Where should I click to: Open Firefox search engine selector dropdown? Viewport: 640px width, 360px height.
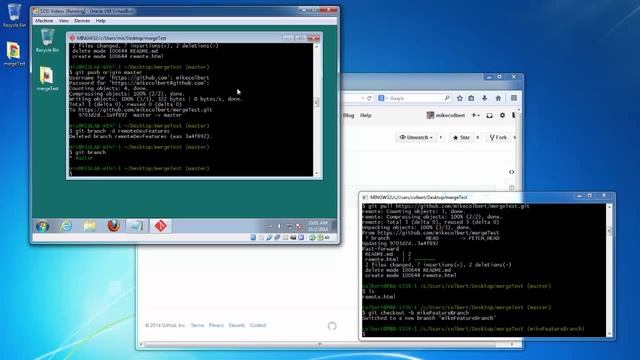coord(383,98)
